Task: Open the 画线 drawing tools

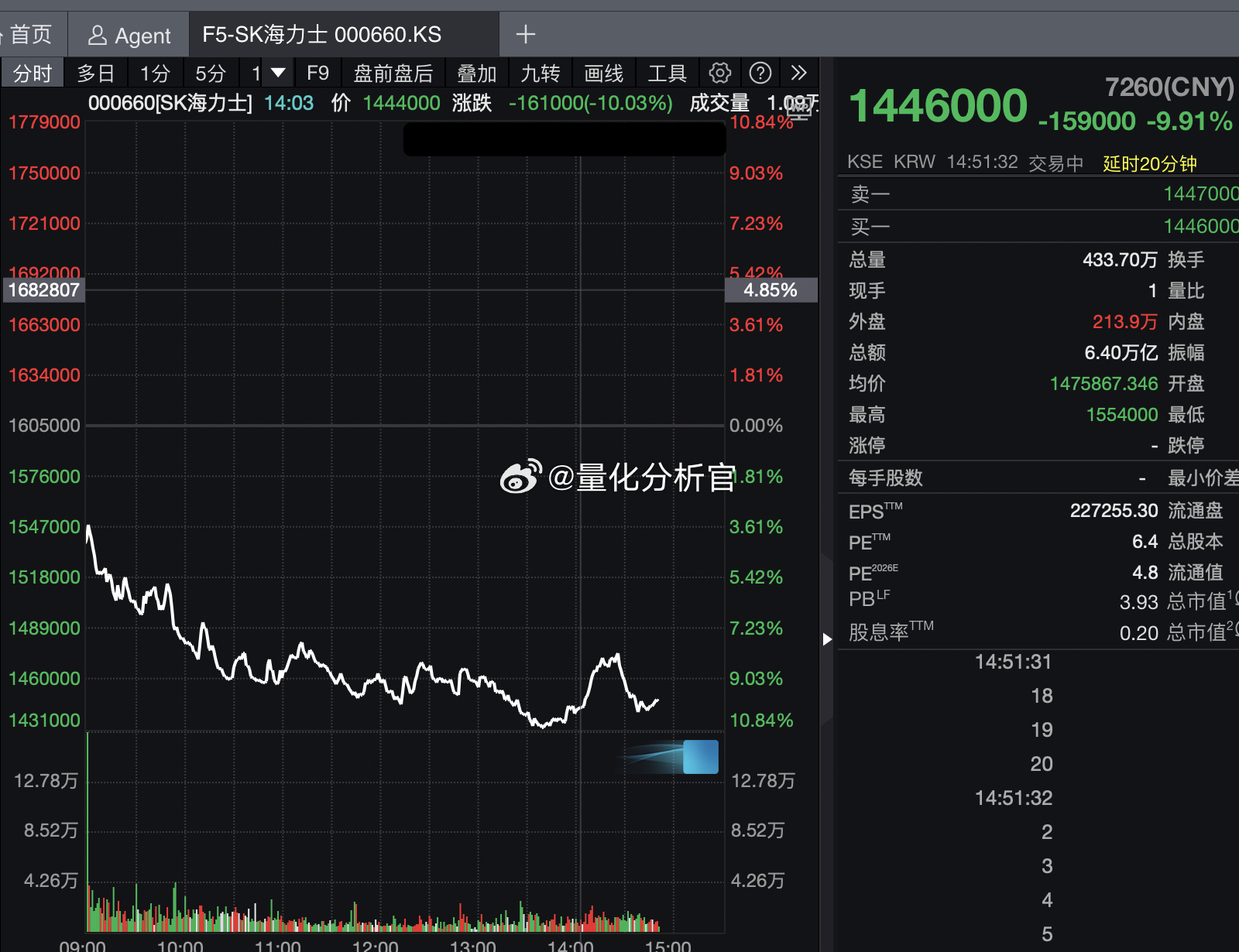Action: pyautogui.click(x=603, y=74)
